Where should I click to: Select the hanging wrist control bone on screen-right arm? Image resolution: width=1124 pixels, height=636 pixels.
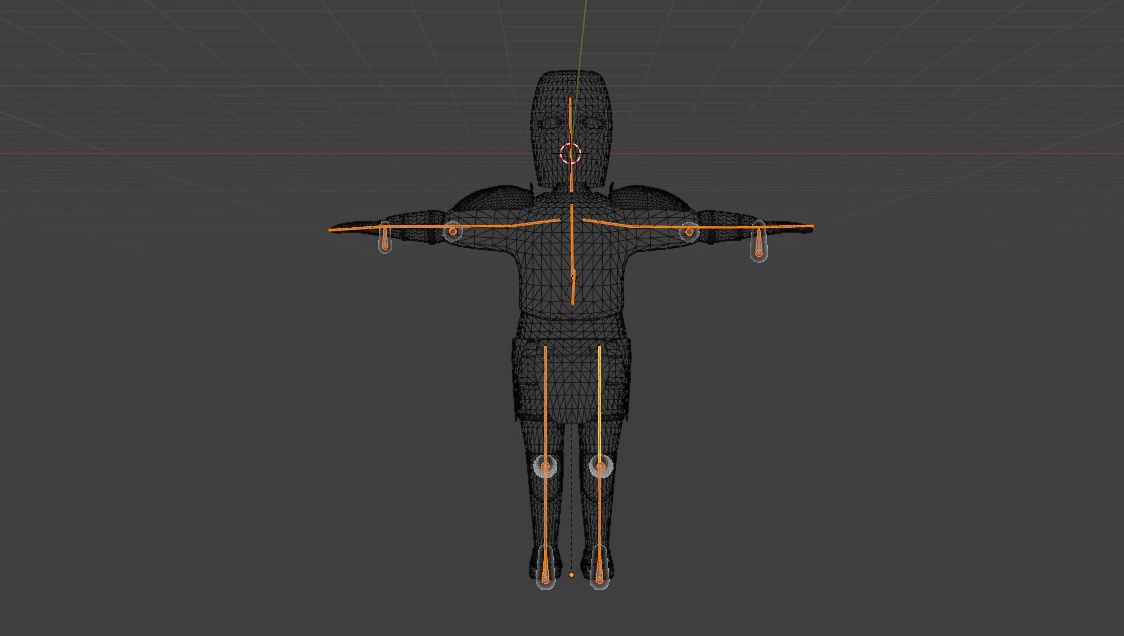[758, 241]
